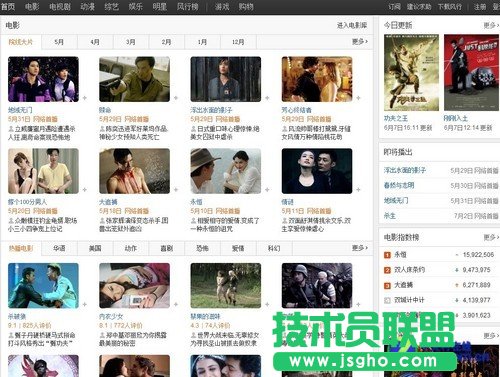Viewport: 500px width, 377px height.
Task: Switch to the 美国 genre tab
Action: pos(95,248)
